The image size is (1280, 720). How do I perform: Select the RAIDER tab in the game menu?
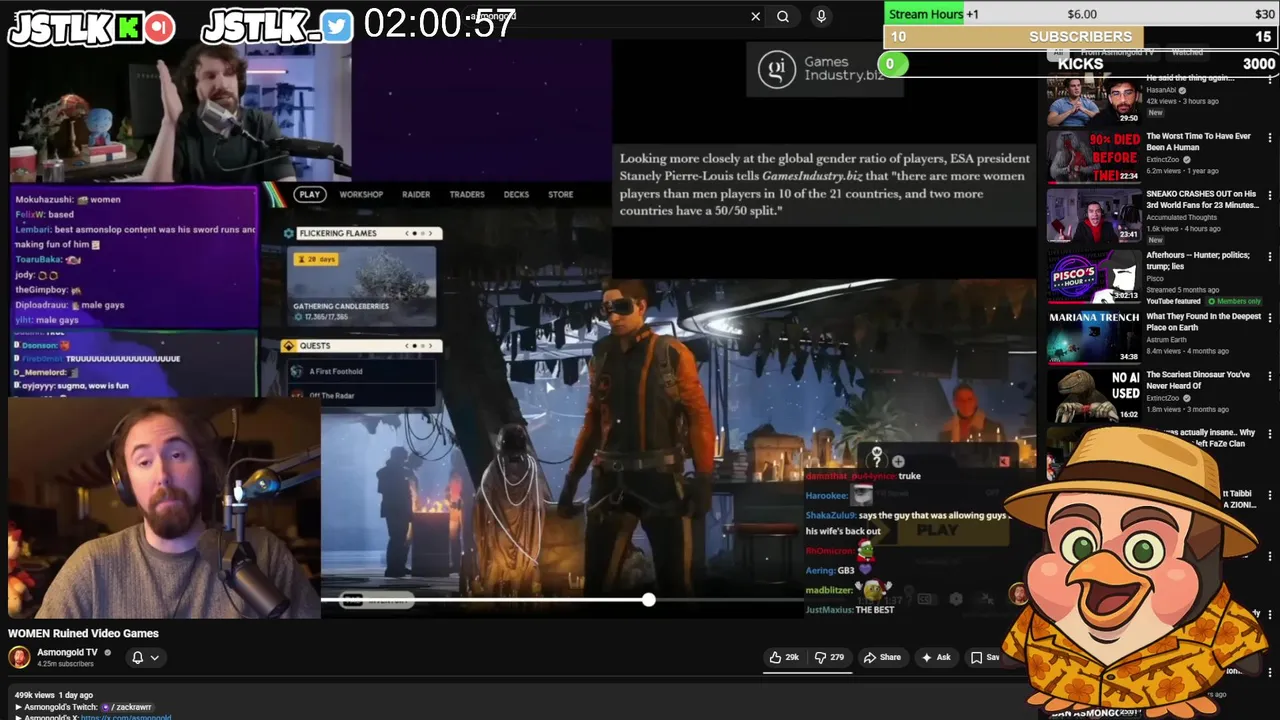[416, 194]
